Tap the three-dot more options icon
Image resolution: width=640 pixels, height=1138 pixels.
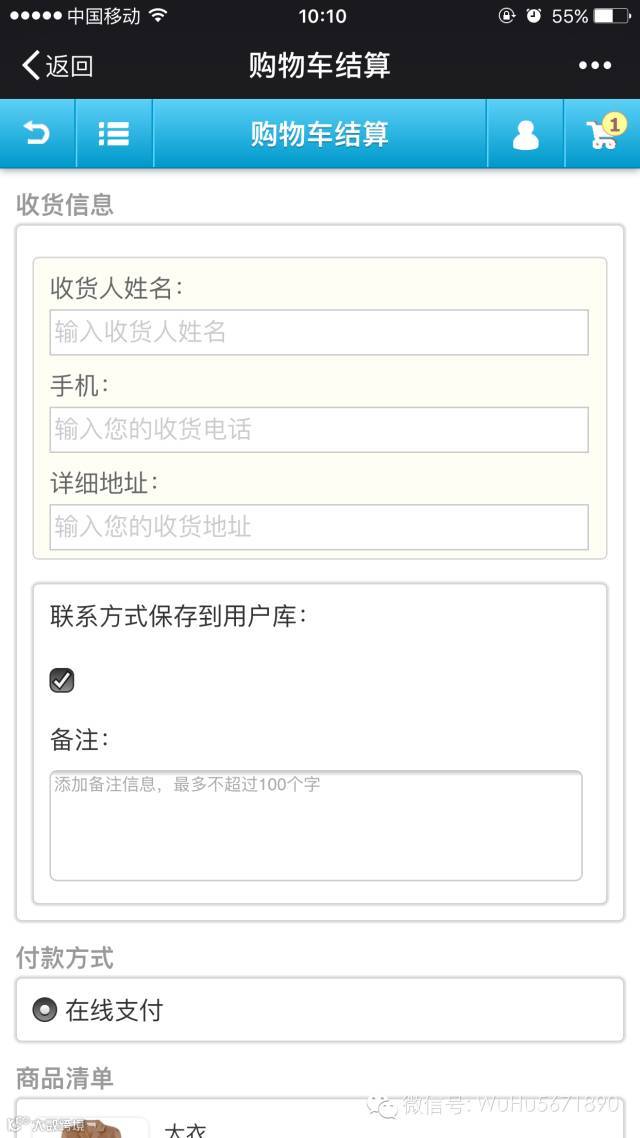(x=595, y=65)
